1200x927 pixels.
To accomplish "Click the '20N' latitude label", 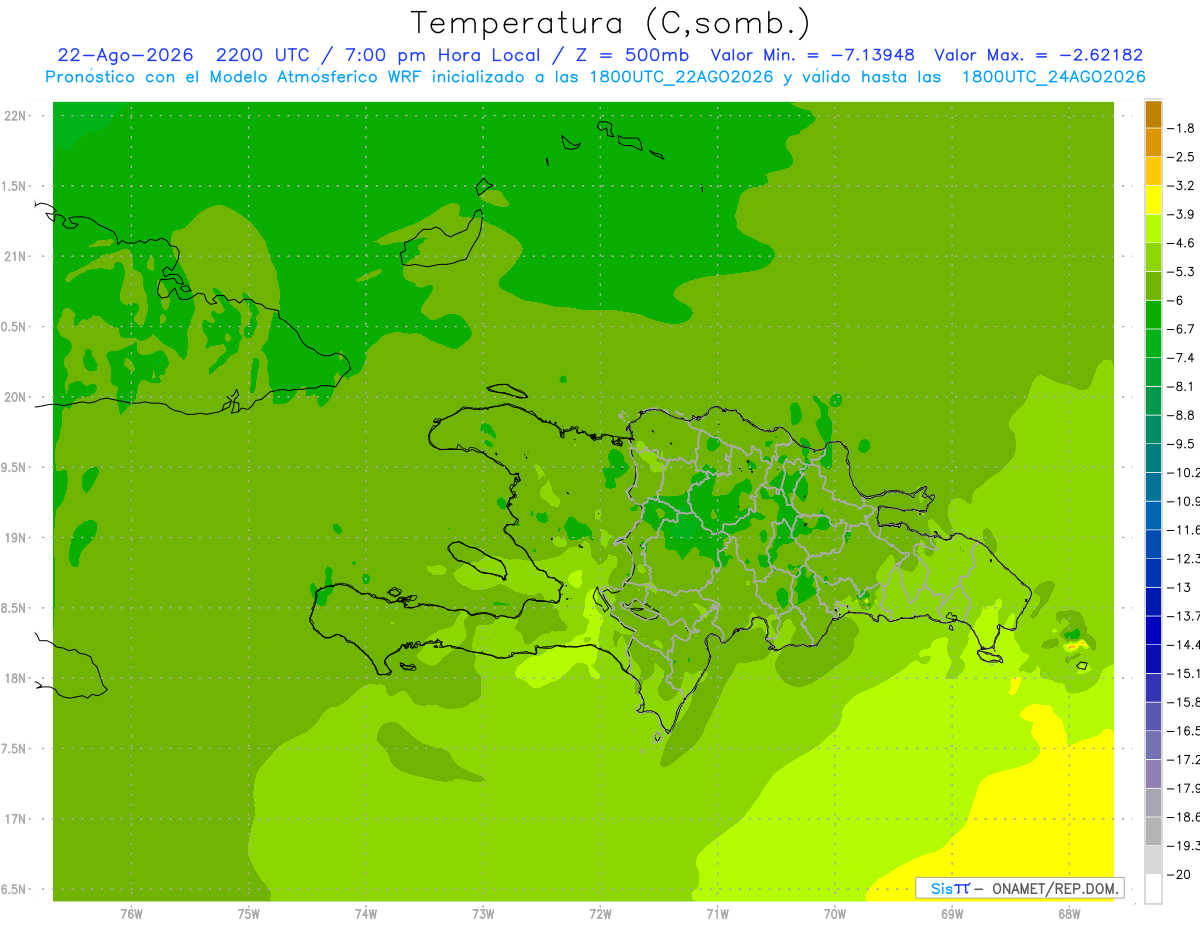I will [x=16, y=397].
